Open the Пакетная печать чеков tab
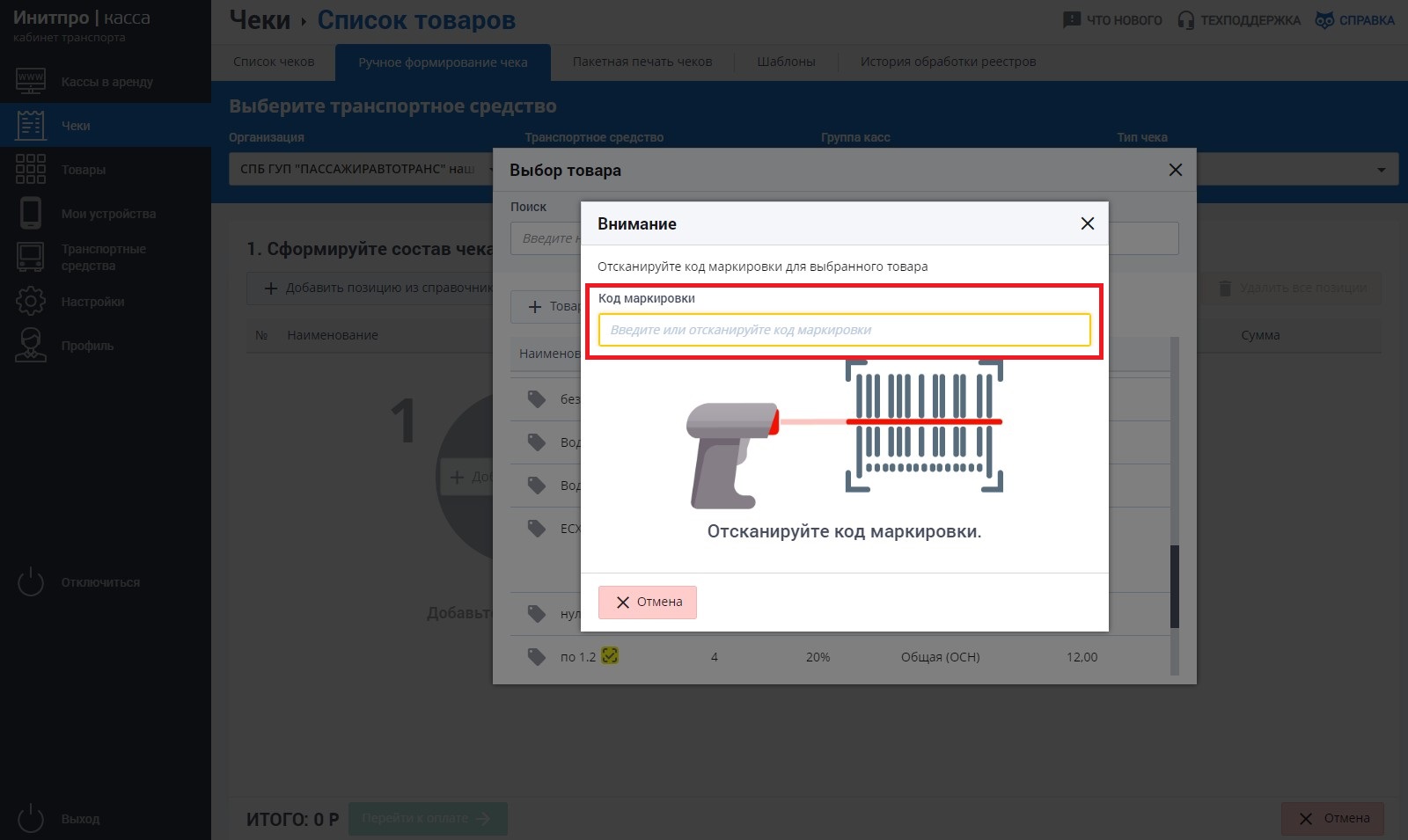Image resolution: width=1408 pixels, height=840 pixels. tap(642, 62)
